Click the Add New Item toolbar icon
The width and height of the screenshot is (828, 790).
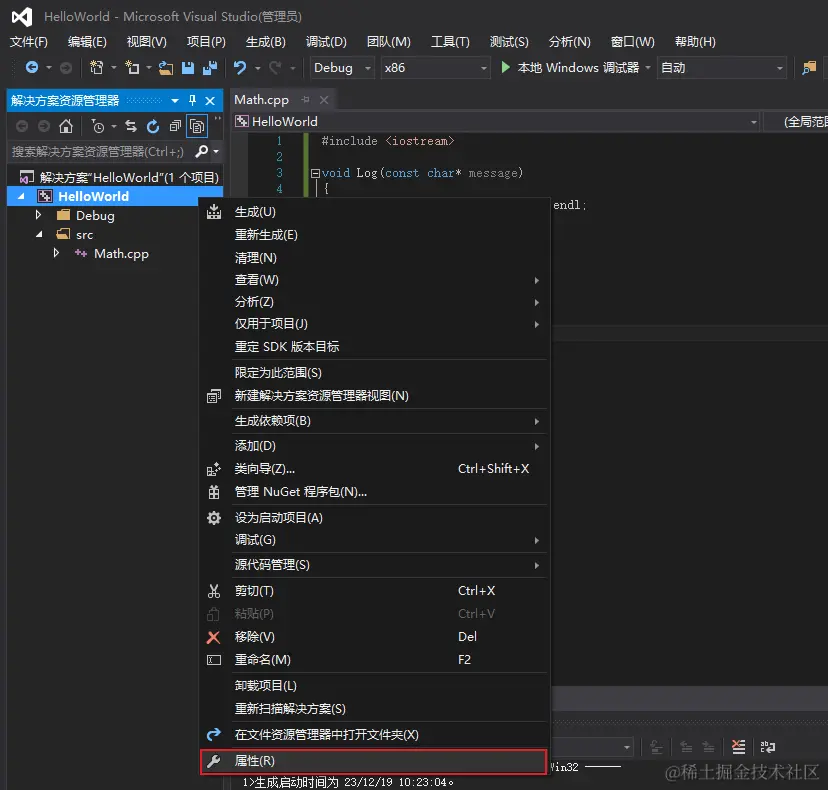coord(132,68)
